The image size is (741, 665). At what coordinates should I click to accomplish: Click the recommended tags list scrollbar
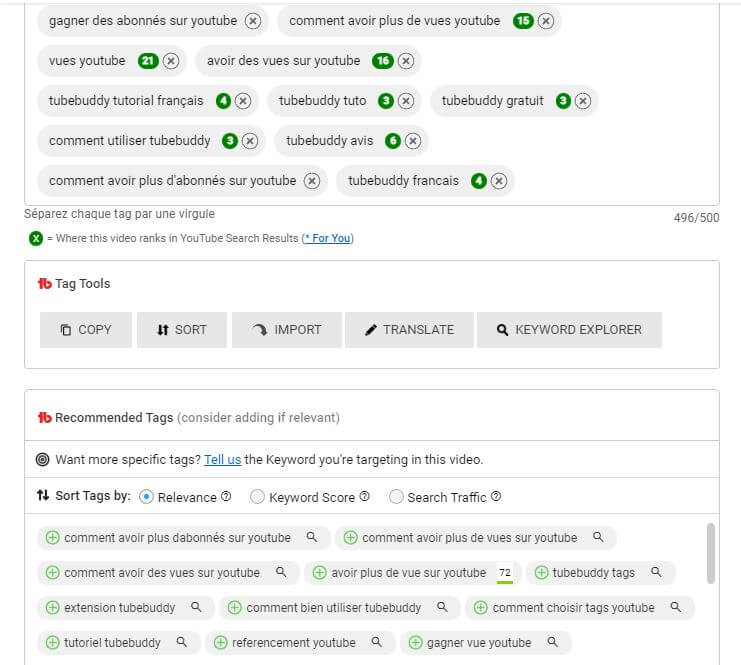coord(710,553)
